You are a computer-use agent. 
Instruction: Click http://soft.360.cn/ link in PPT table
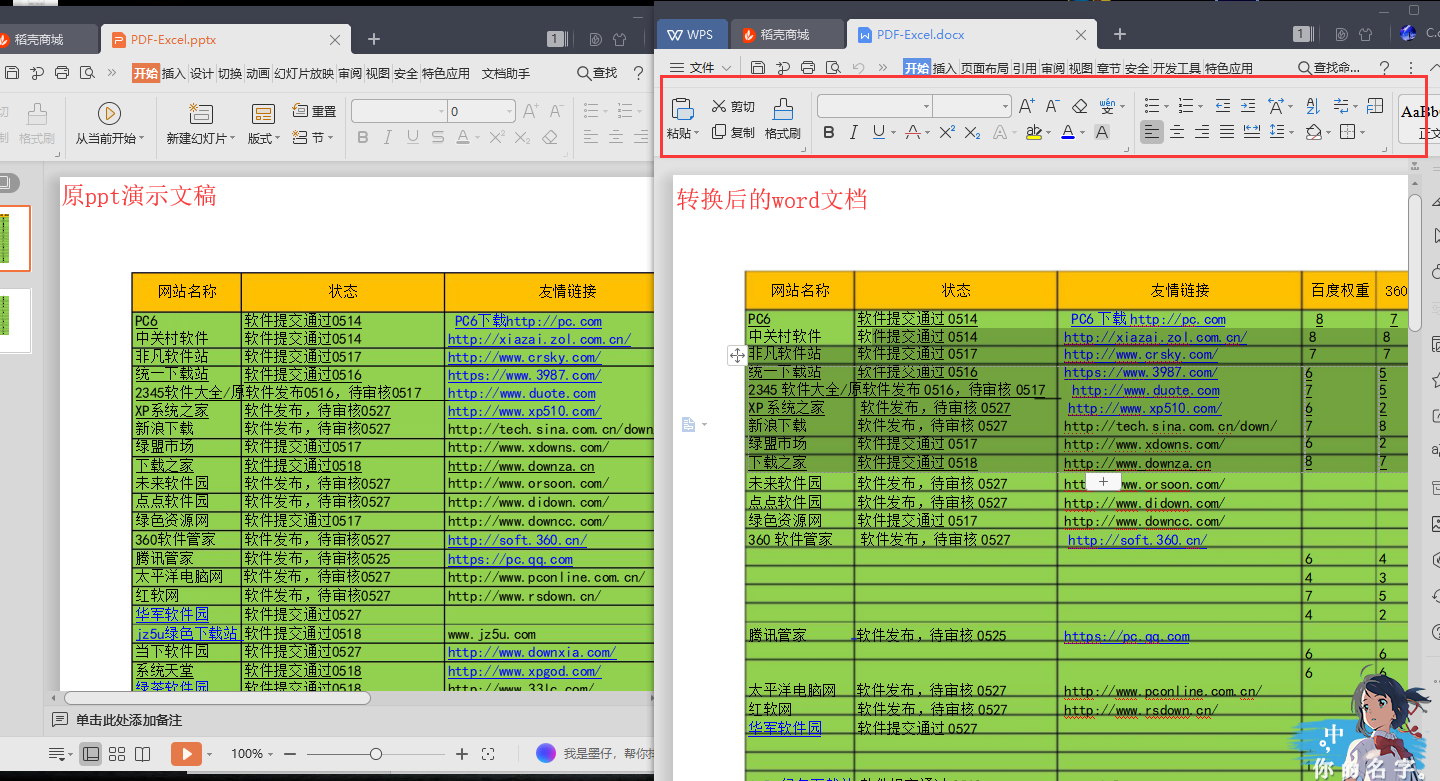coord(517,540)
